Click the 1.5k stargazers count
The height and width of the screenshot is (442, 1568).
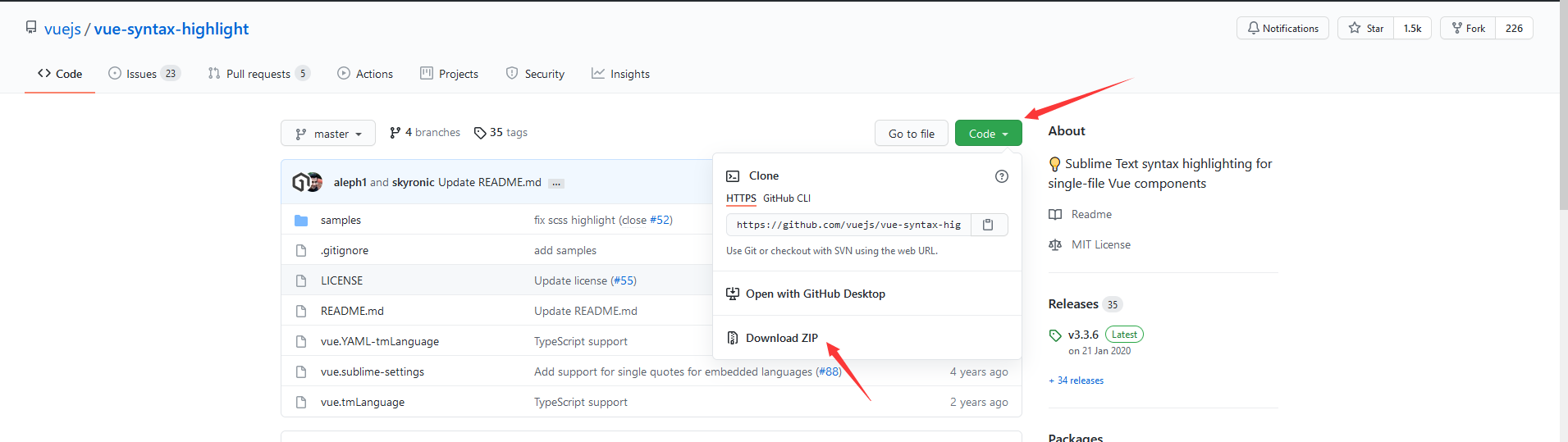click(1412, 28)
